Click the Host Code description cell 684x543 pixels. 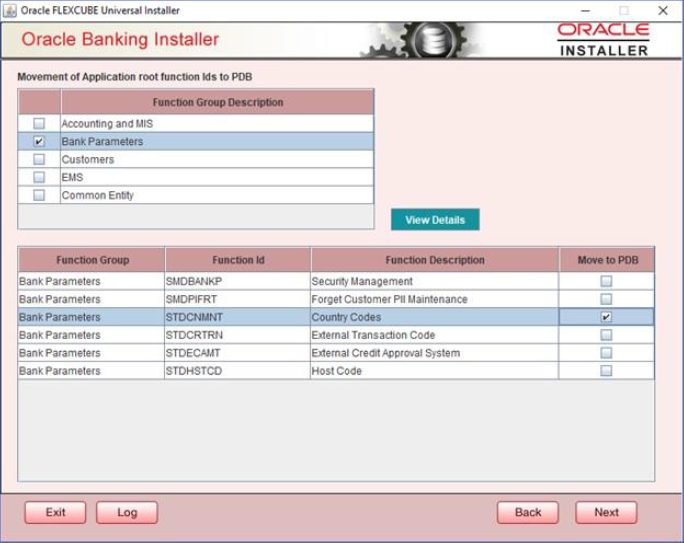point(434,371)
